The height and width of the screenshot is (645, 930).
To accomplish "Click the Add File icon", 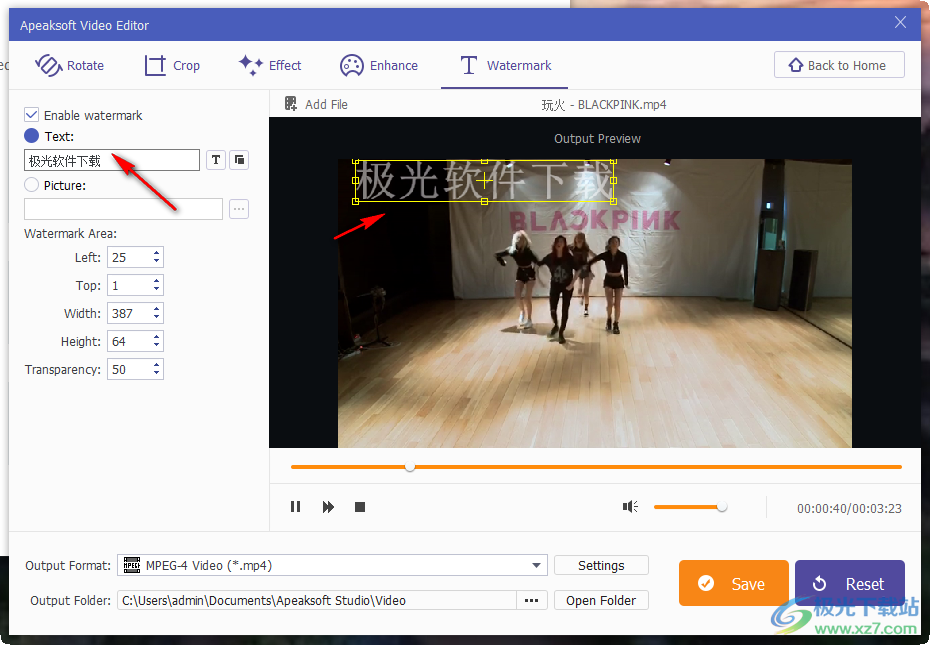I will click(291, 104).
